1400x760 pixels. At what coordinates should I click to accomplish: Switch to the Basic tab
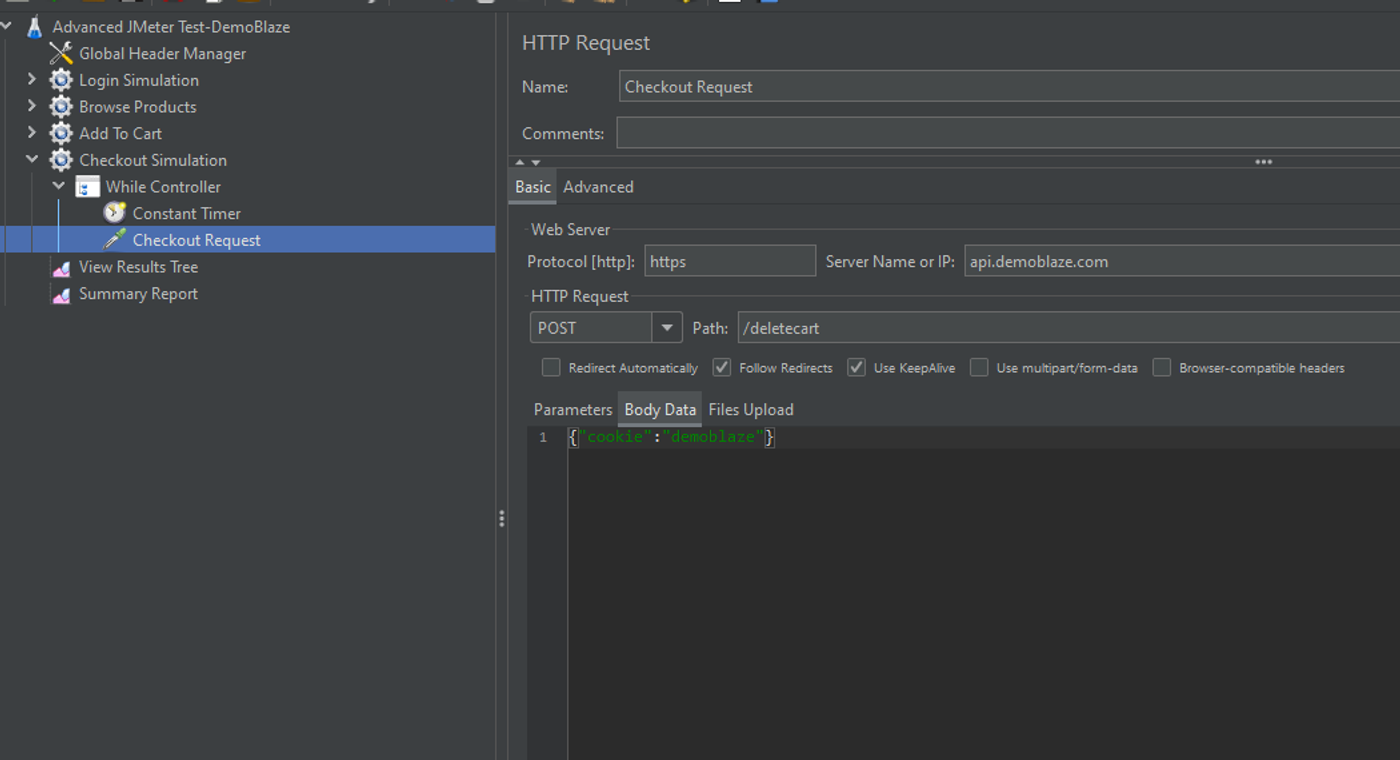tap(533, 187)
